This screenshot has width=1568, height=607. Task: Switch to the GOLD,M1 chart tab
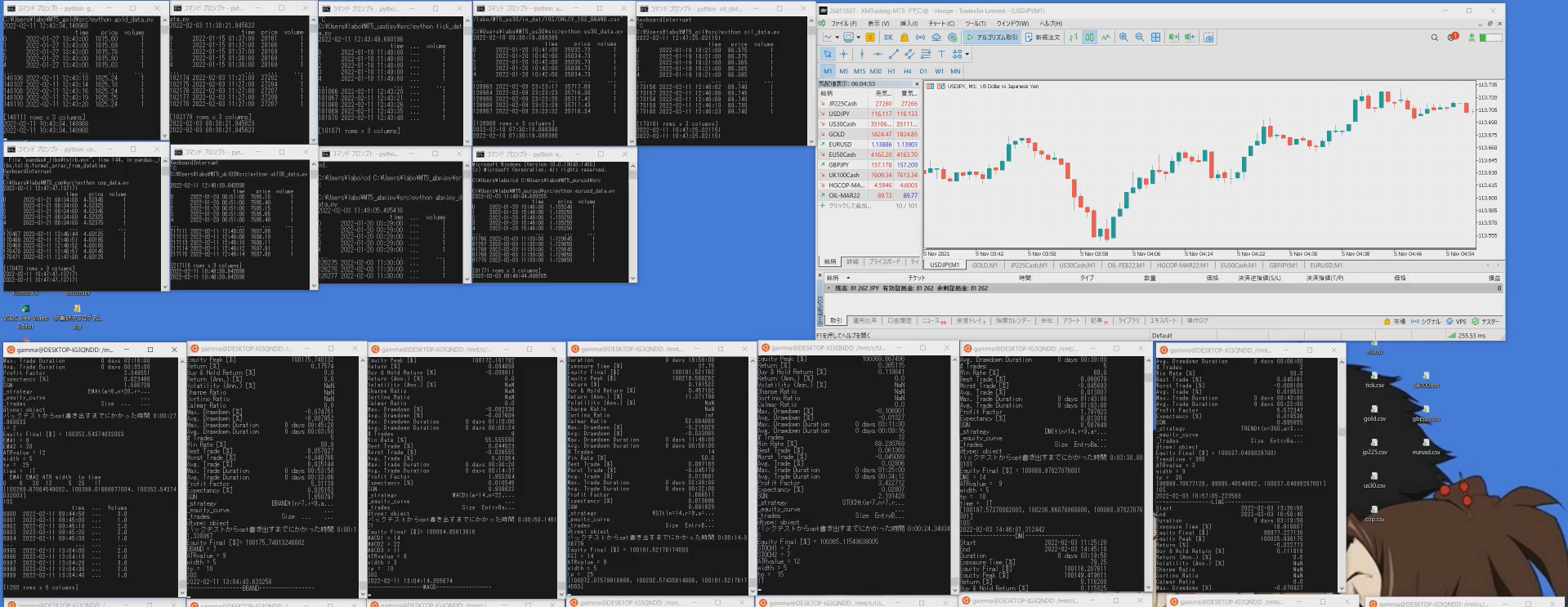pos(985,266)
